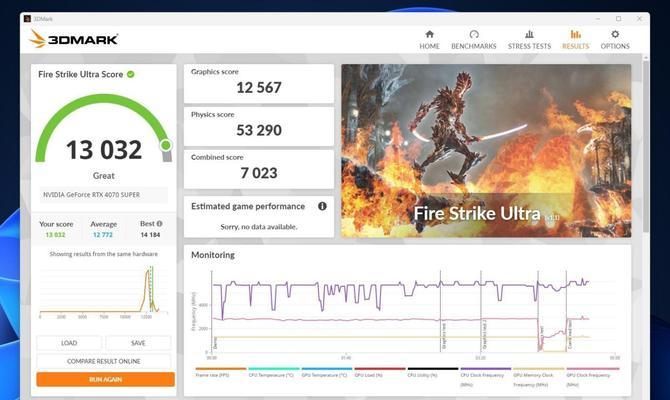
Task: Click 'Sorry, no data available.' message
Action: click(259, 227)
